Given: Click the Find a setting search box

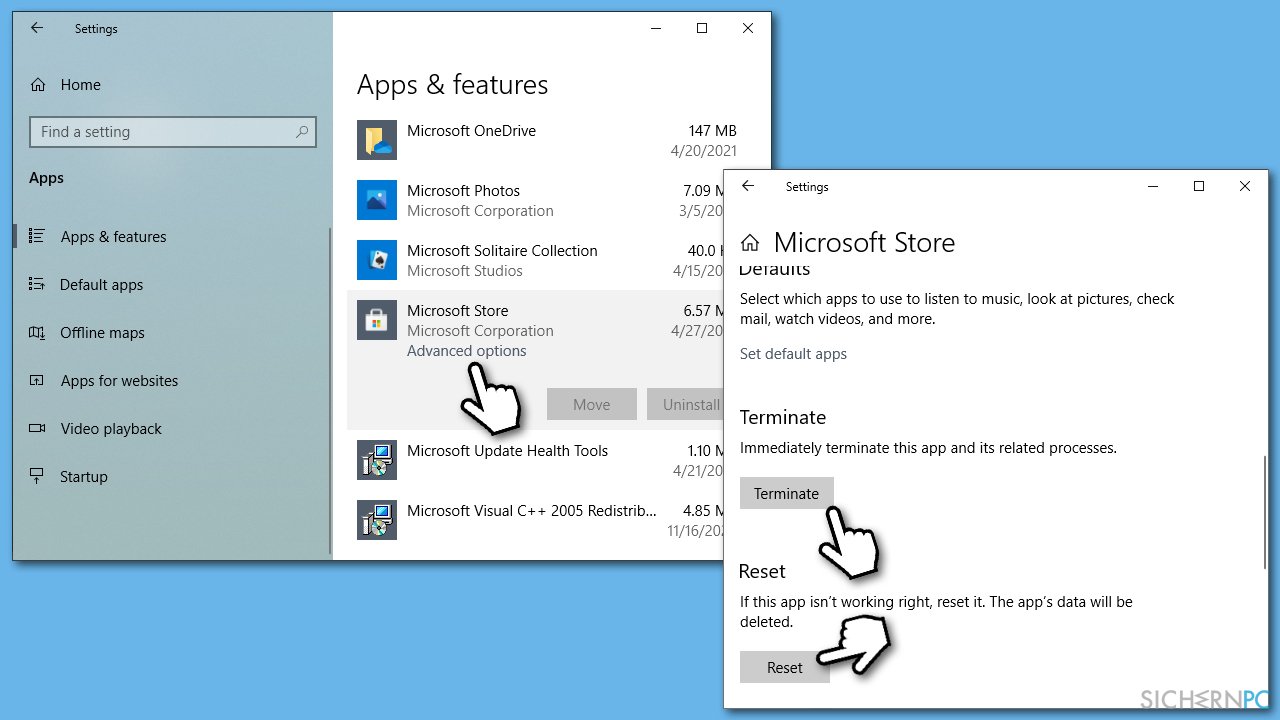Looking at the screenshot, I should [x=173, y=132].
